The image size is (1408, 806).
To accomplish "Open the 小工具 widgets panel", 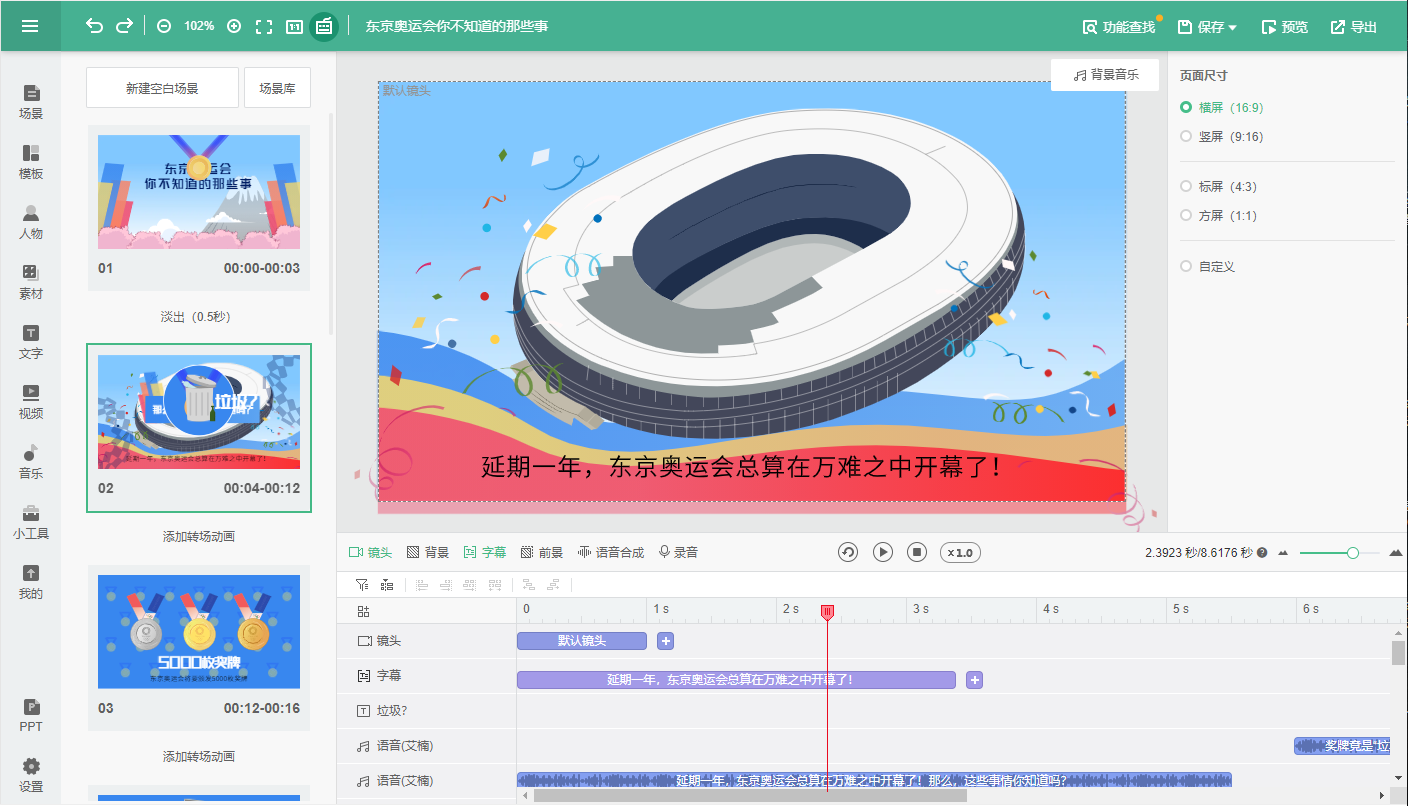I will point(31,522).
